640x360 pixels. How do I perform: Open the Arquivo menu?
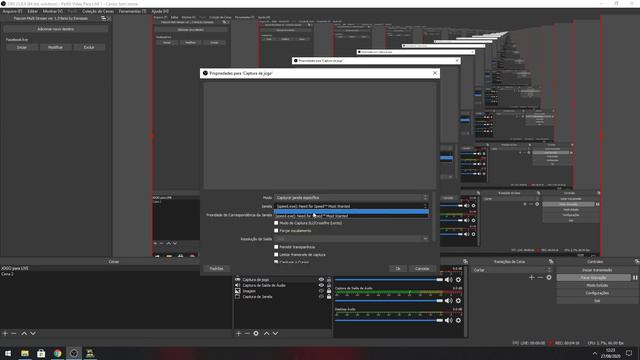pyautogui.click(x=12, y=11)
